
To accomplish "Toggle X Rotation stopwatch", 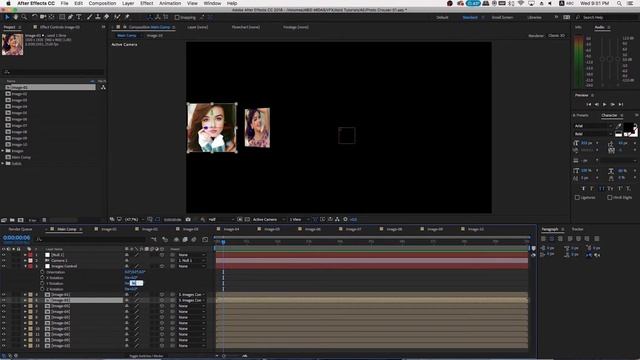I will click(x=42, y=278).
